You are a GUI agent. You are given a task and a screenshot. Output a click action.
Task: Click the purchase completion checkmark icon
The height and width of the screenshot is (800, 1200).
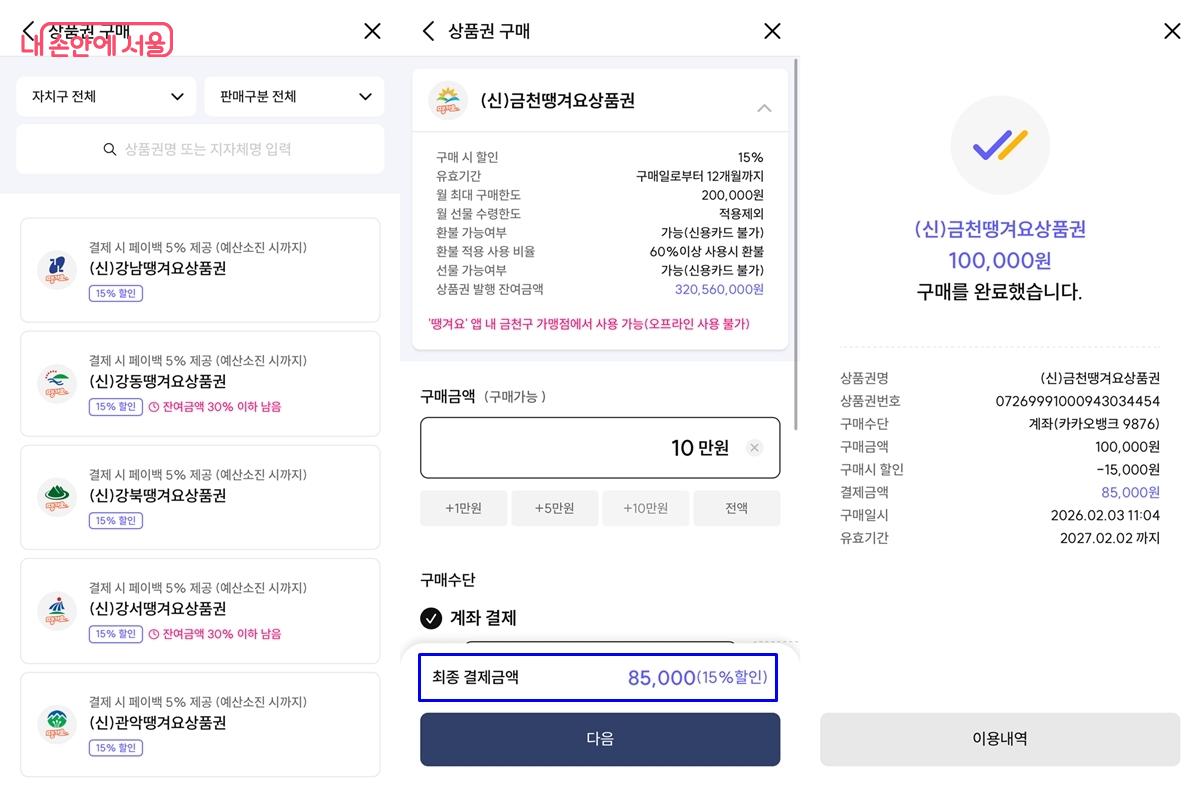[x=1000, y=145]
